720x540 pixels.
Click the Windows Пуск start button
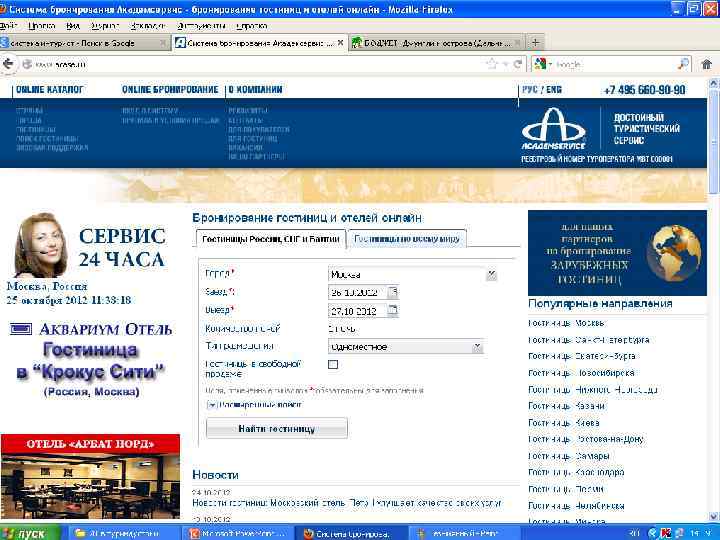pyautogui.click(x=30, y=533)
